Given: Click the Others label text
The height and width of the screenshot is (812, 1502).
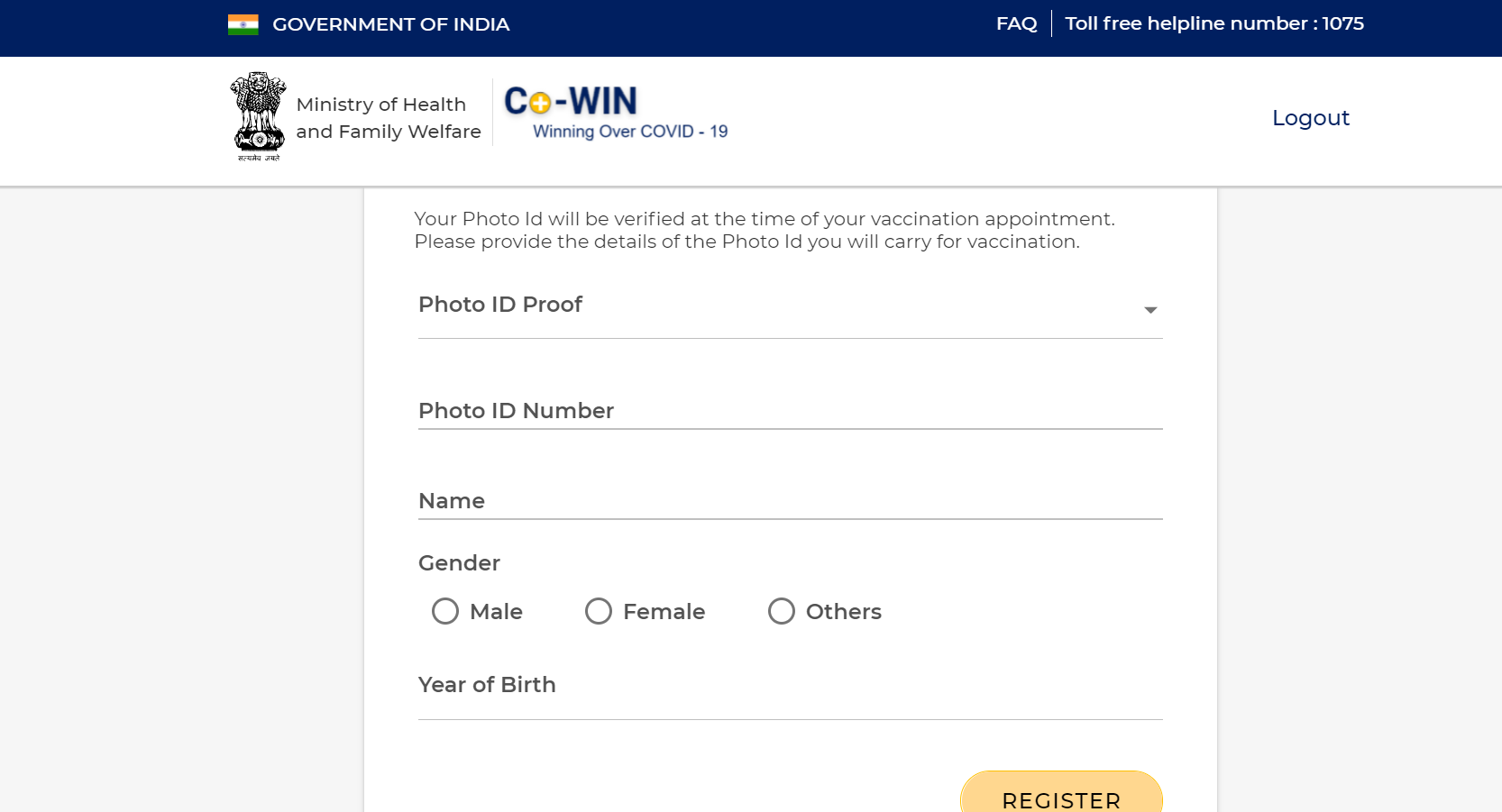Looking at the screenshot, I should click(x=844, y=611).
